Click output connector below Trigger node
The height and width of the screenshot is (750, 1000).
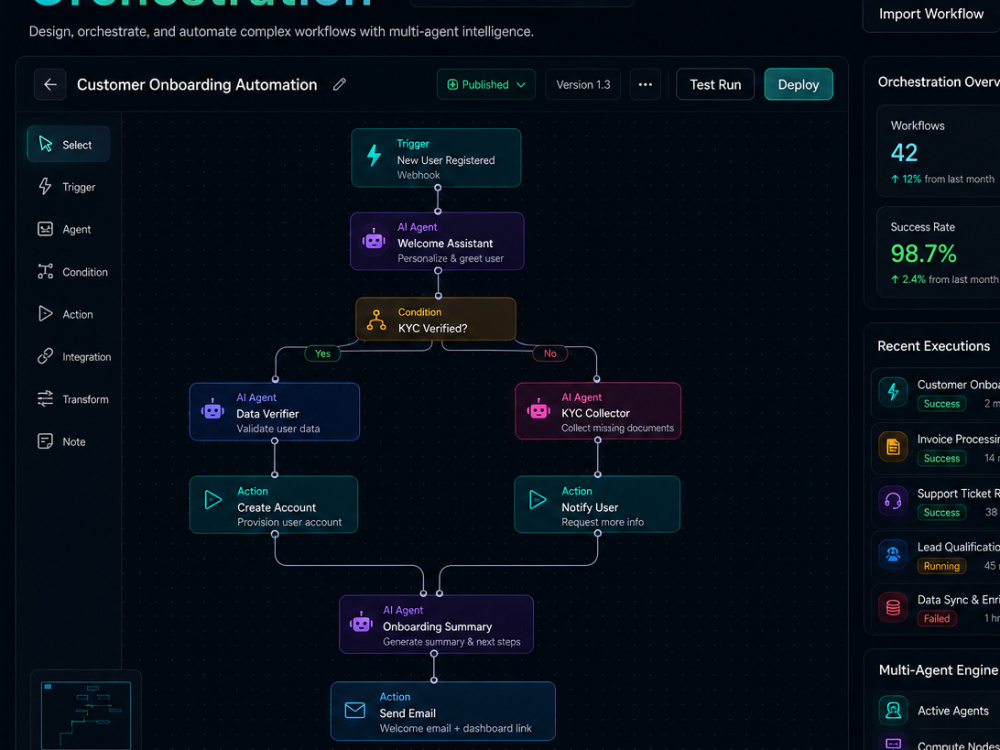coord(438,188)
